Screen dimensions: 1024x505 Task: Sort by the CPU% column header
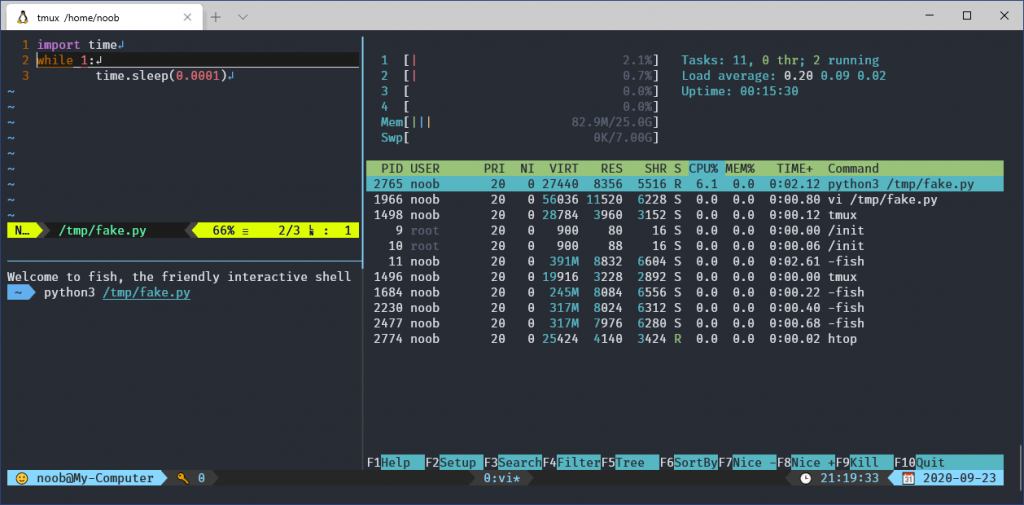click(703, 169)
